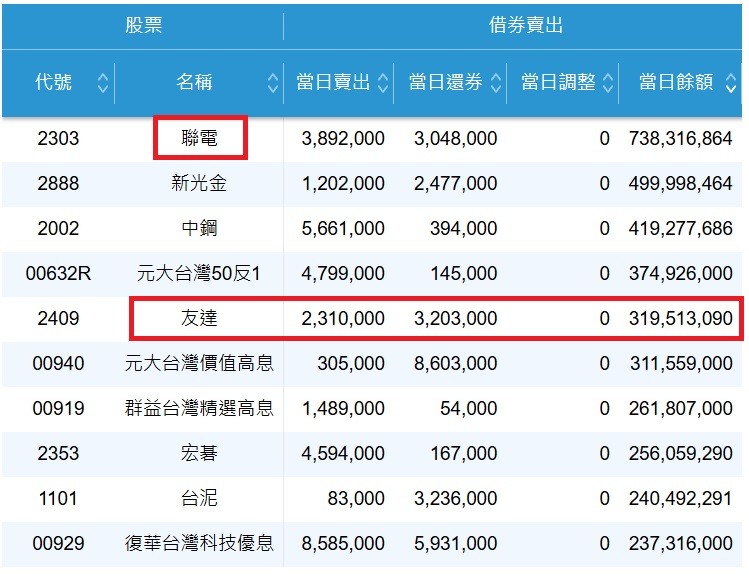Select code 00940
Screen dimensions: 749x577
coord(58,363)
